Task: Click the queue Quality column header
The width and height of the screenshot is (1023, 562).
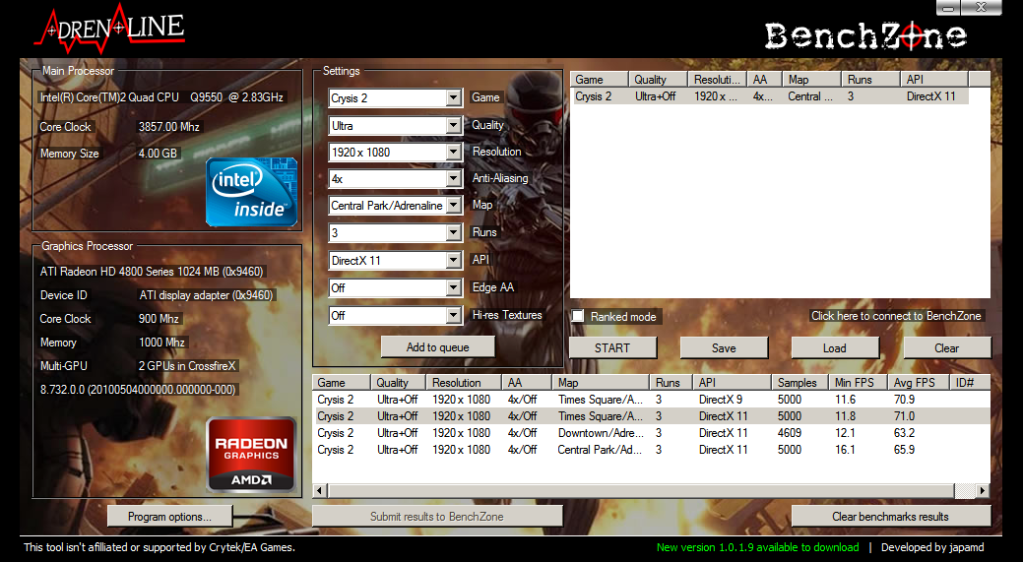Action: 658,80
